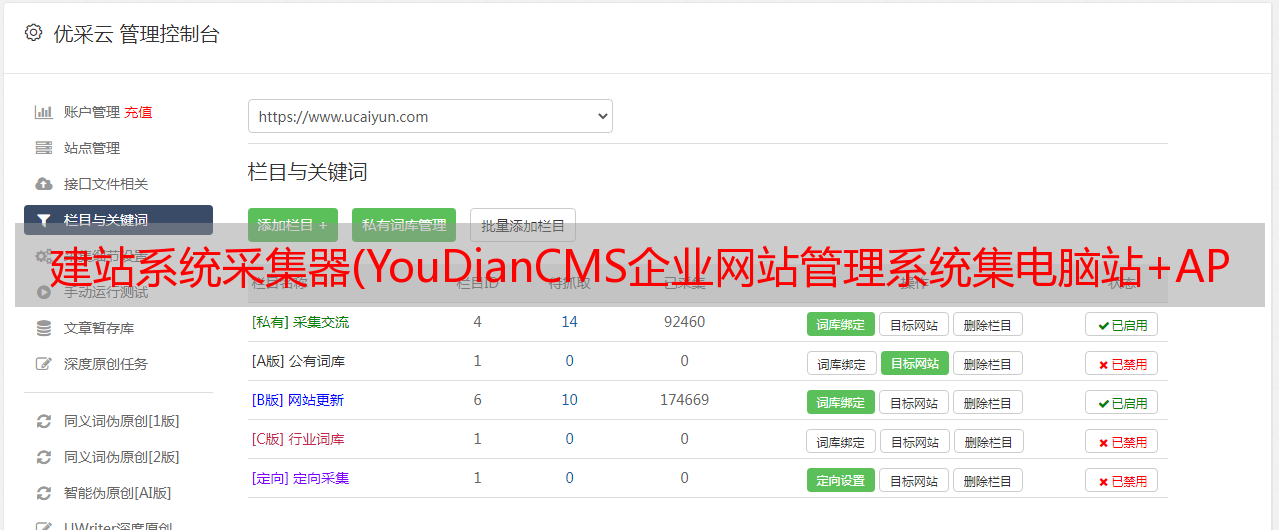Toggle 已禁用 status for 公有词库 row

click(x=1122, y=363)
